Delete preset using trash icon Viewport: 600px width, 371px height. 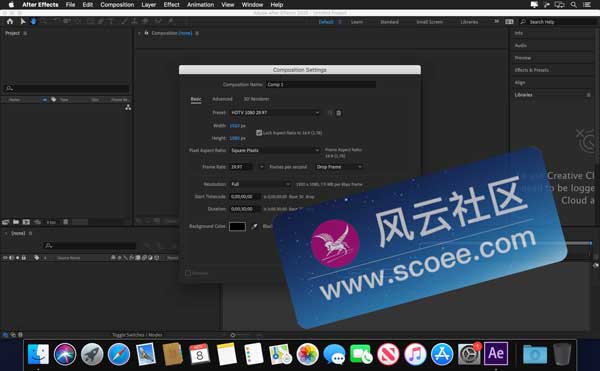tap(339, 113)
